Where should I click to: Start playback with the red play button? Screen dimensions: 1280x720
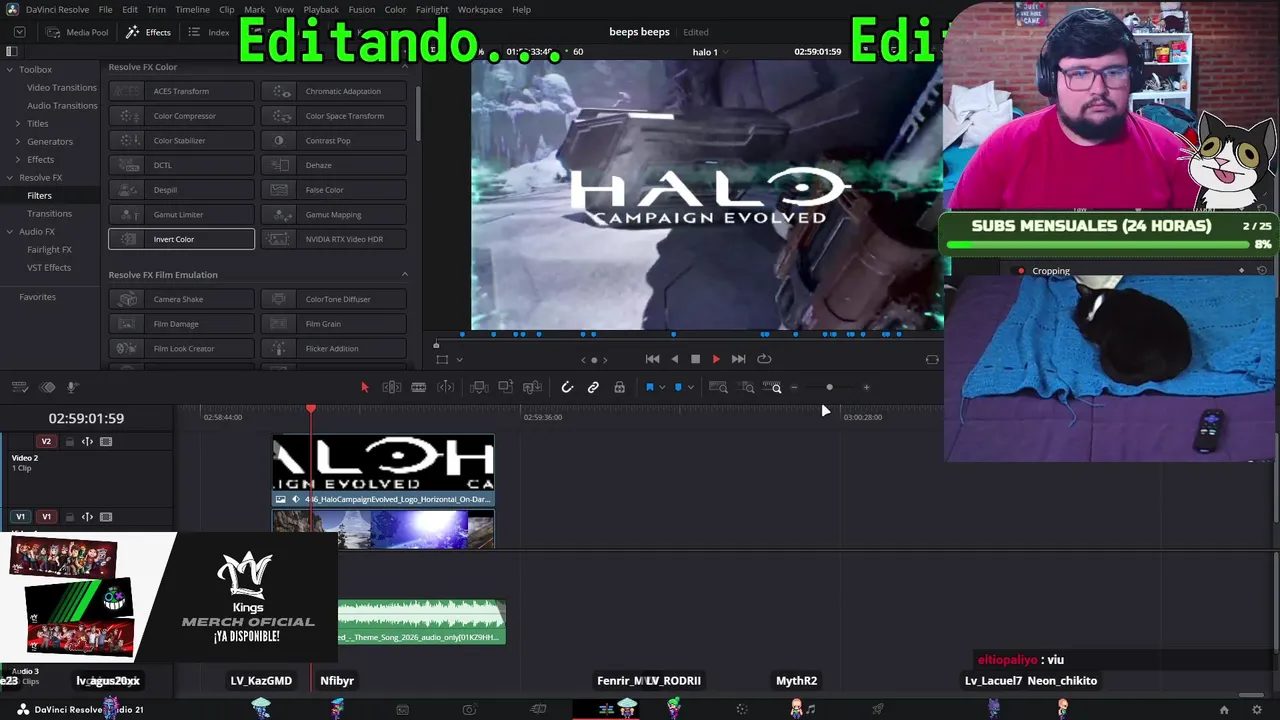(716, 359)
